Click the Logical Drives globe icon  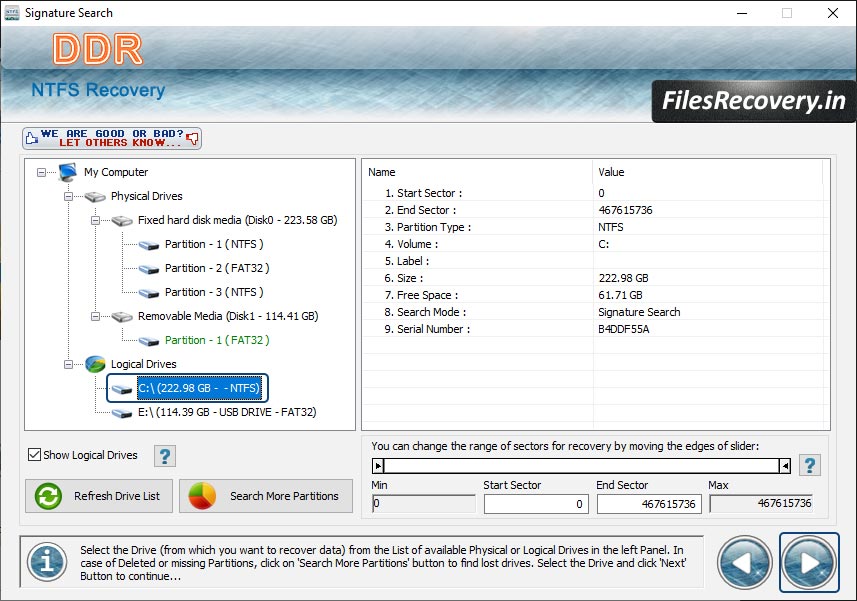coord(95,364)
